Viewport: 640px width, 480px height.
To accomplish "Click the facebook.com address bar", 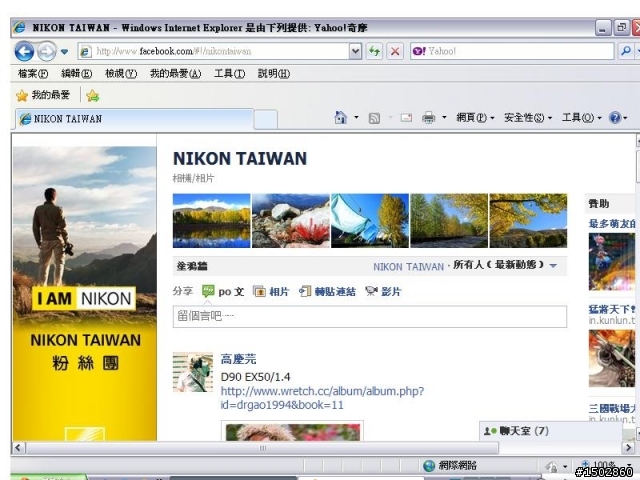I will (213, 51).
